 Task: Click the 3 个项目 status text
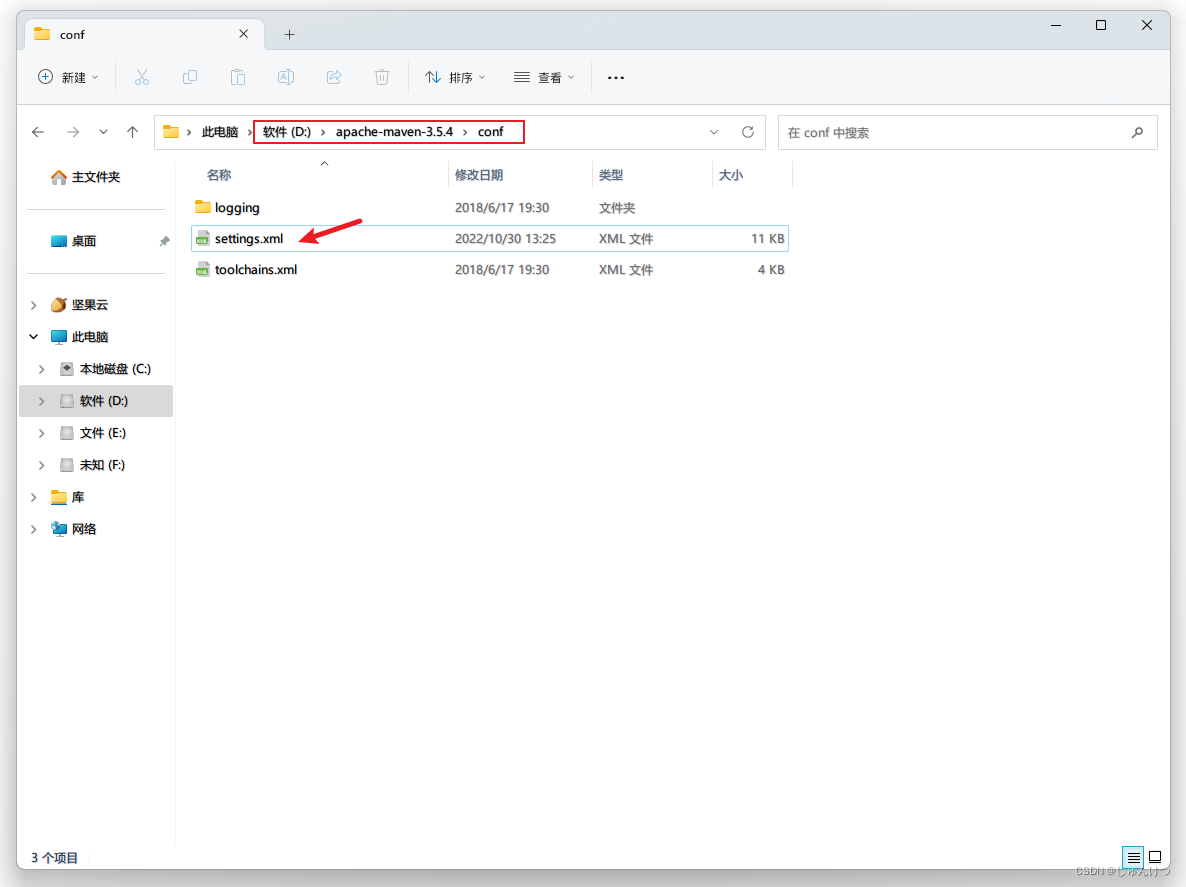(x=54, y=858)
